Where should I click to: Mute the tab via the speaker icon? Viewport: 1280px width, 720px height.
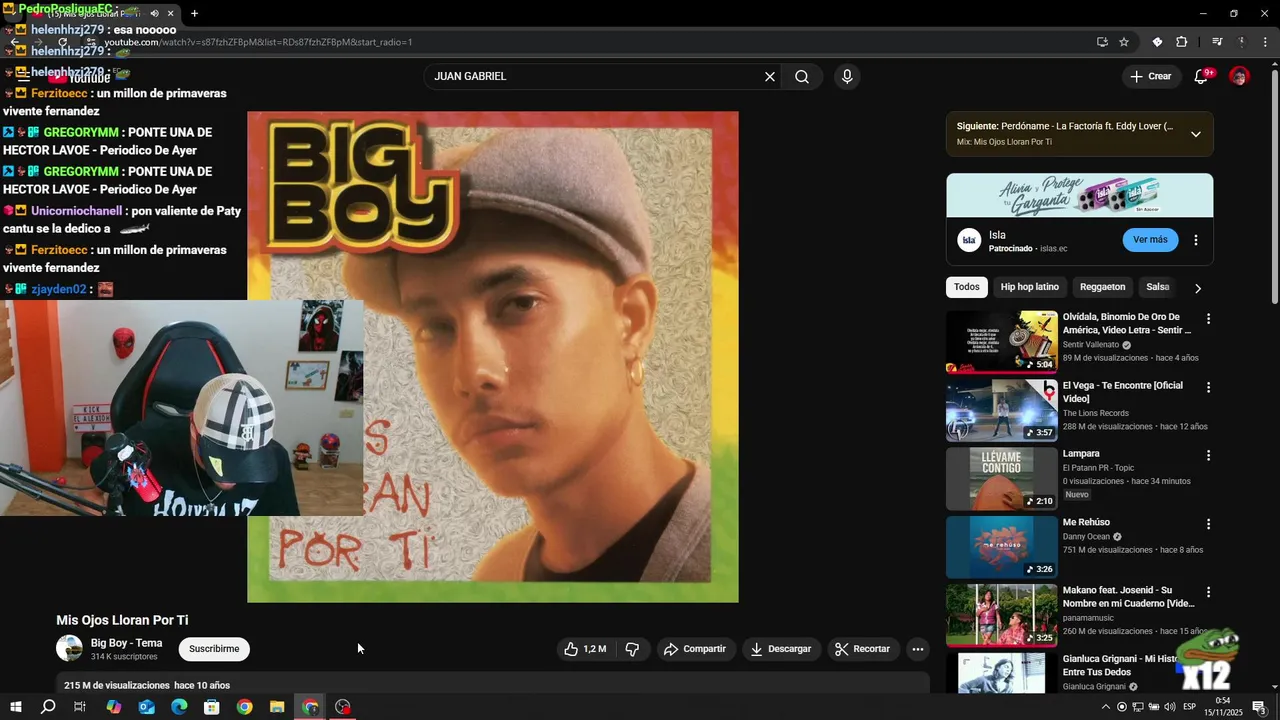tap(154, 13)
